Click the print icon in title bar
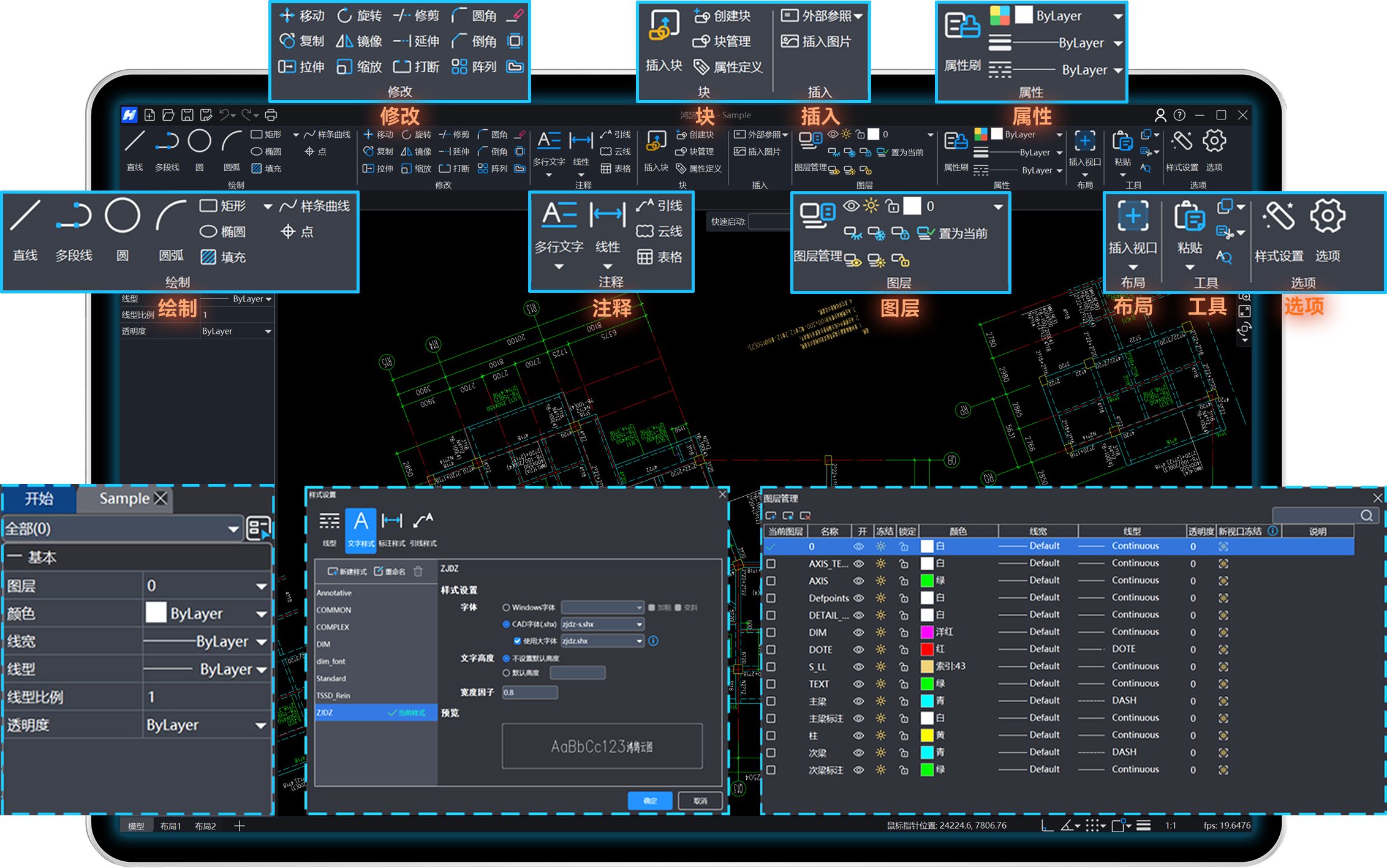The height and width of the screenshot is (868, 1387). (271, 115)
